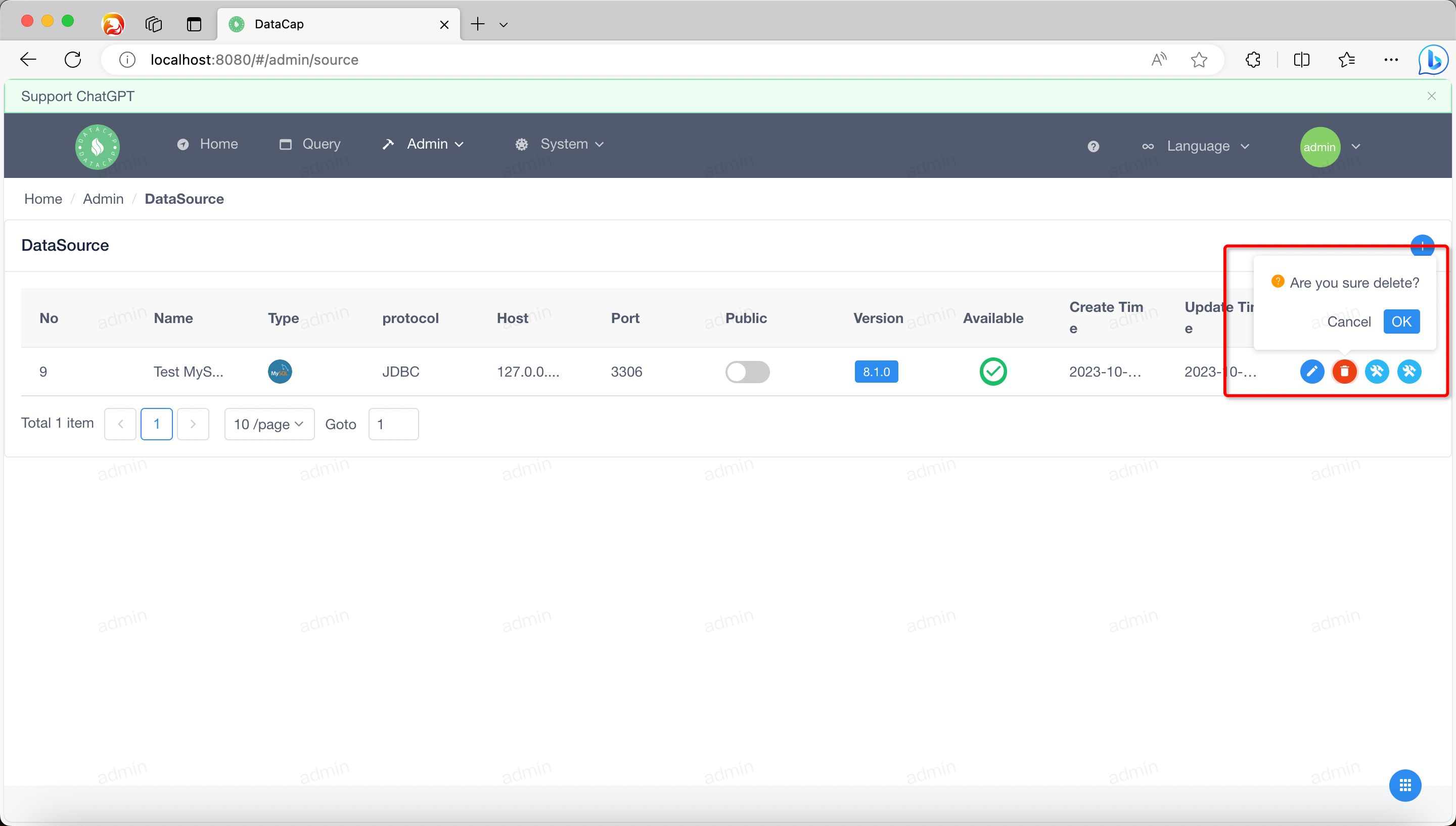Screen dimensions: 1456x826
Task: Open browser extensions puzzle icon
Action: coord(1252,60)
